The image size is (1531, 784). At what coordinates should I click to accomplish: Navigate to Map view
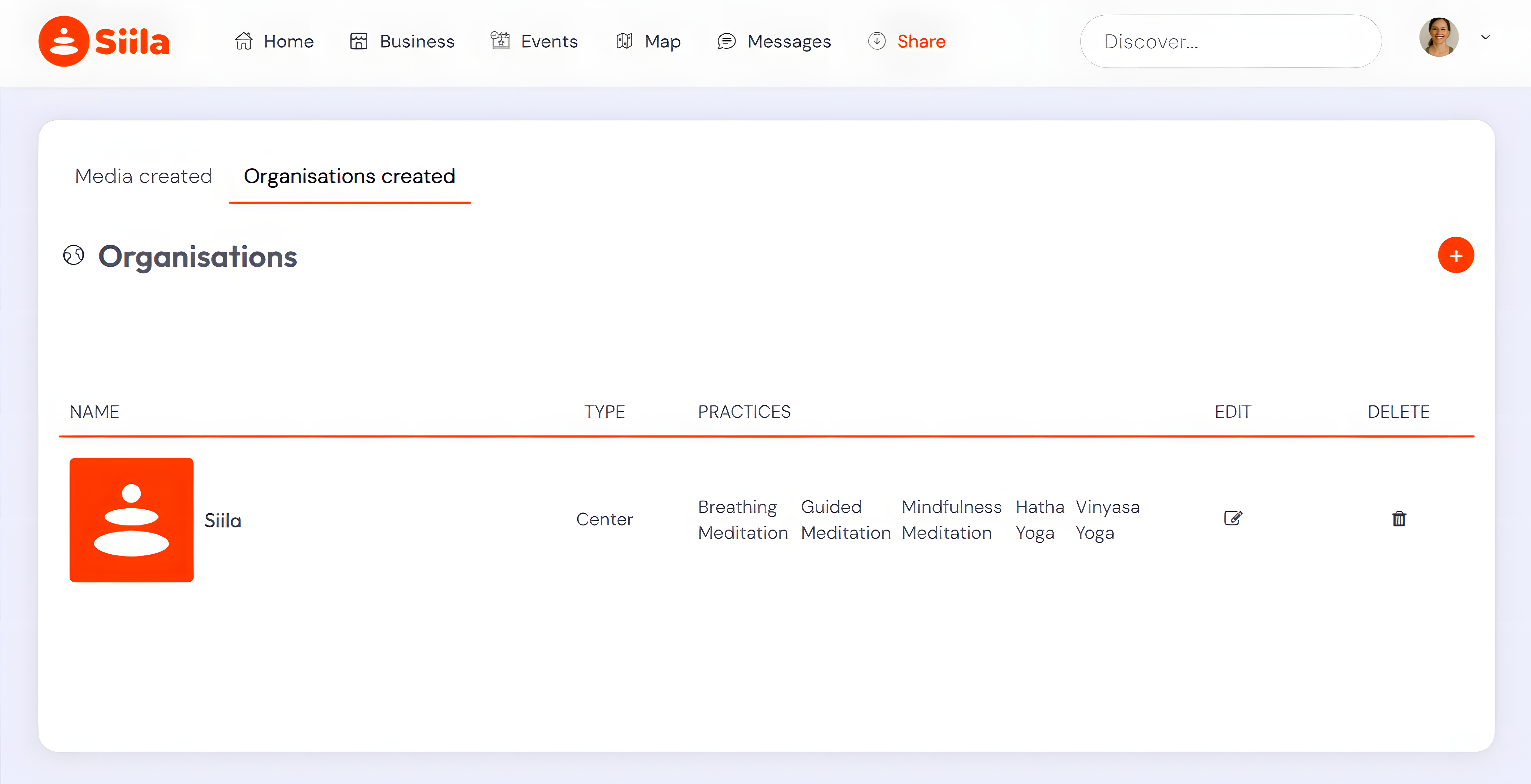(x=663, y=41)
